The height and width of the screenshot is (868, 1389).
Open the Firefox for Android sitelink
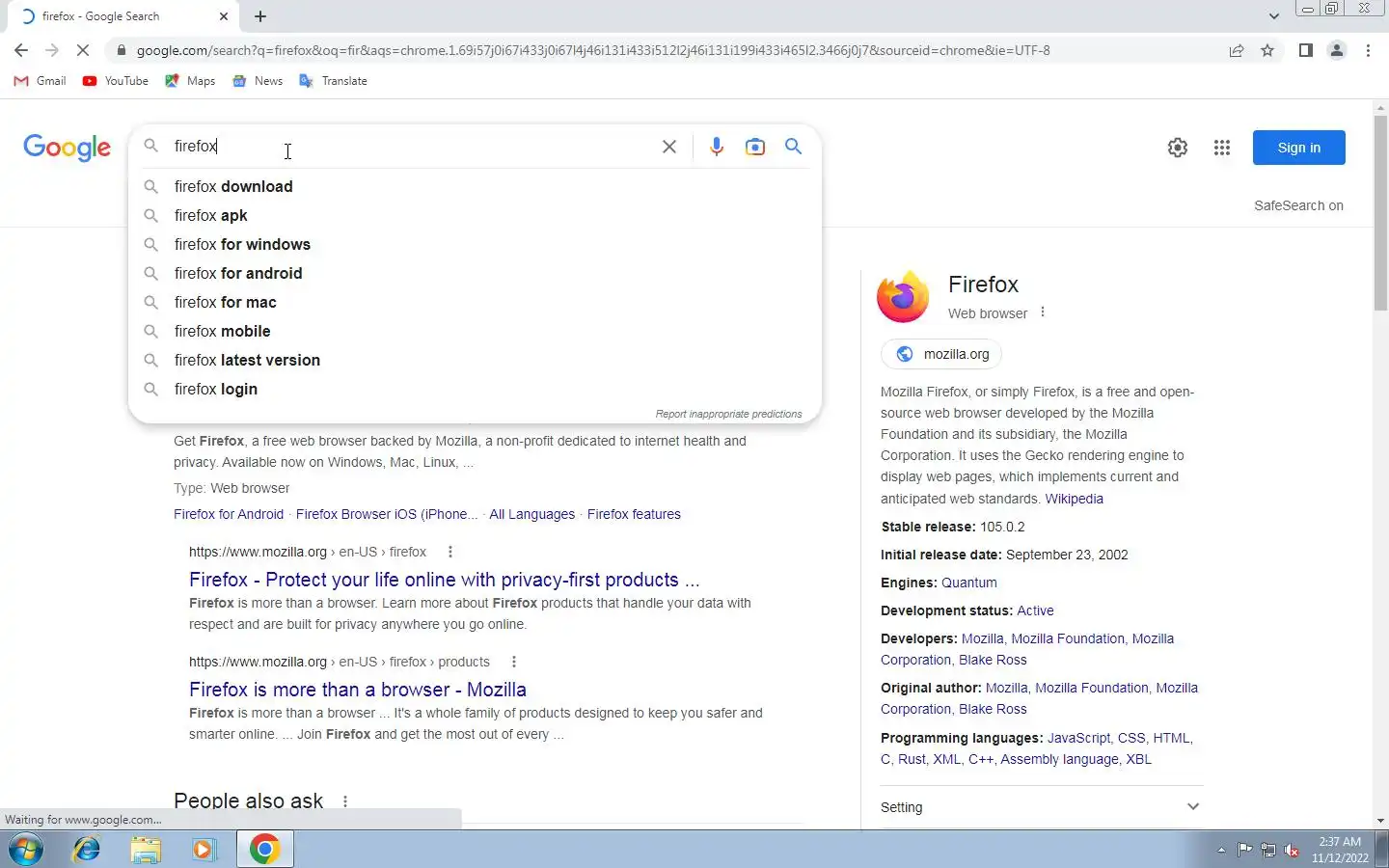click(x=229, y=514)
